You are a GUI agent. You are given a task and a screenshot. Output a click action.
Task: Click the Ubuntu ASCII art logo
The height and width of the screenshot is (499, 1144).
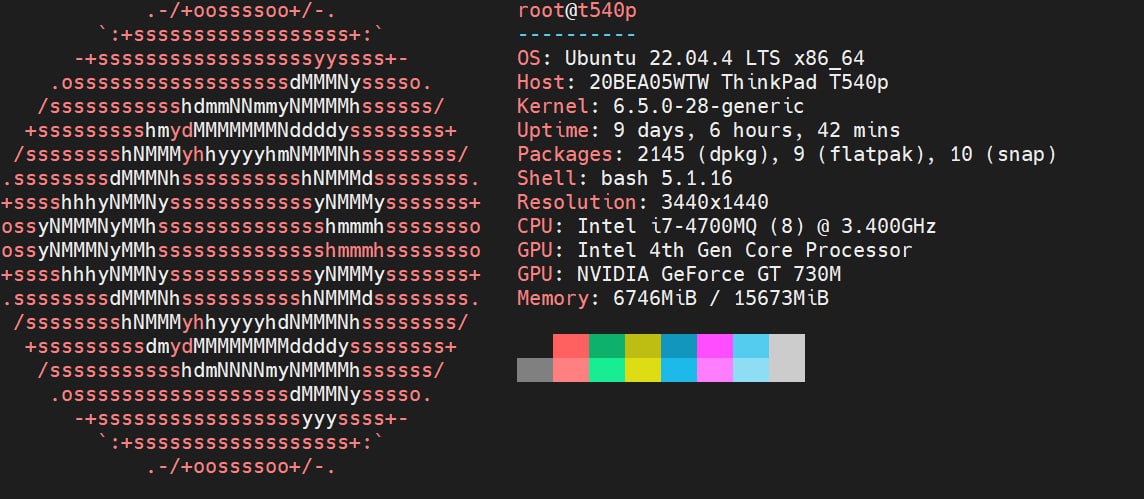pyautogui.click(x=241, y=238)
